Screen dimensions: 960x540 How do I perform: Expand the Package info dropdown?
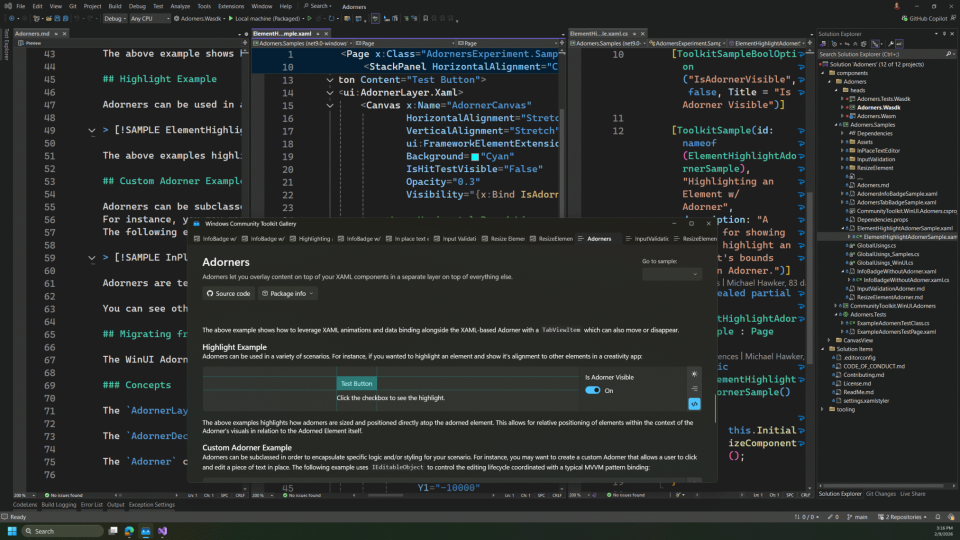(288, 293)
